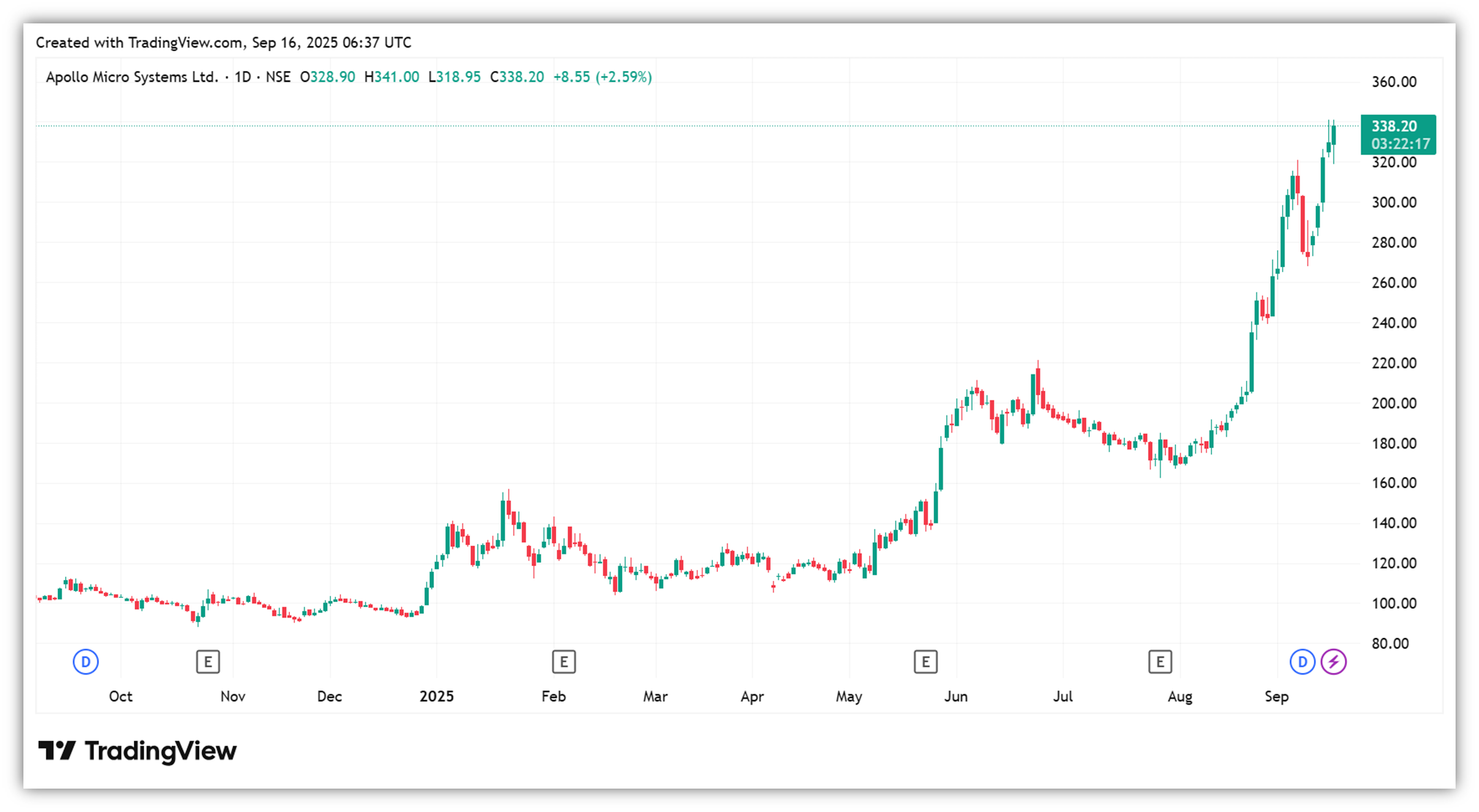Select the high value 341.00
This screenshot has height=812, width=1479.
tap(397, 77)
